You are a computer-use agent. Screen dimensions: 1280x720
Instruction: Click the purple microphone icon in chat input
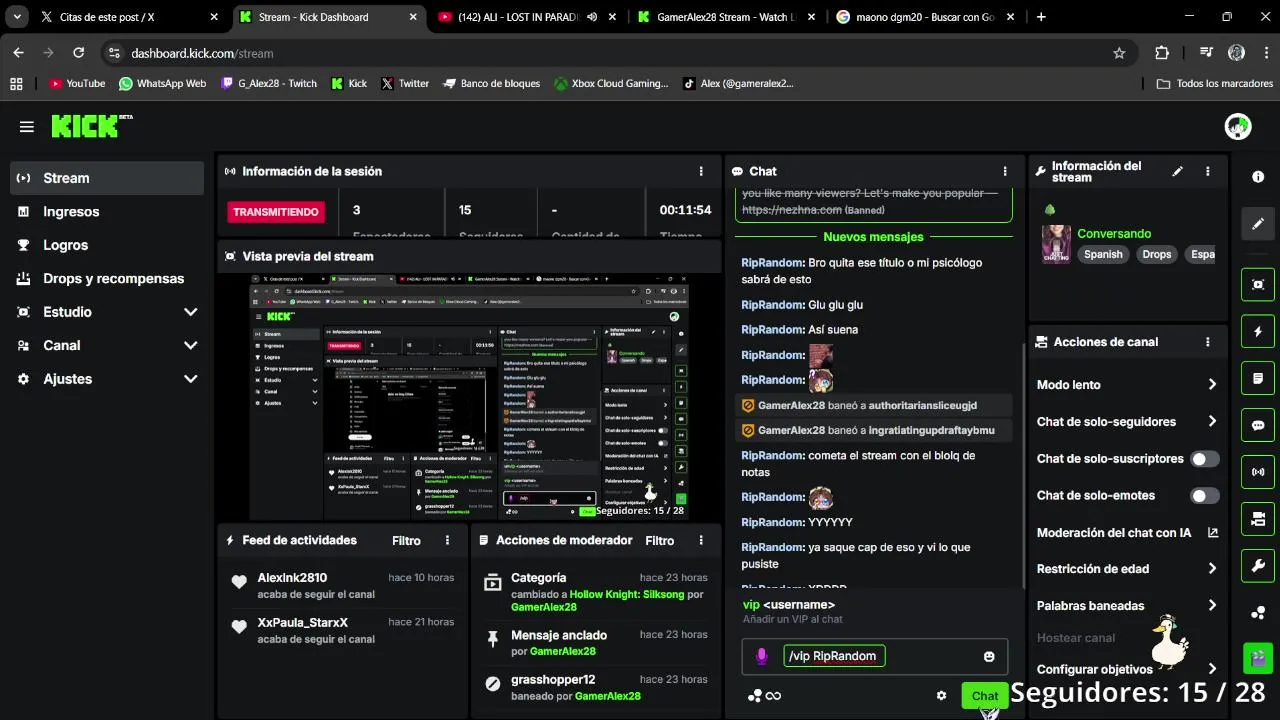761,656
